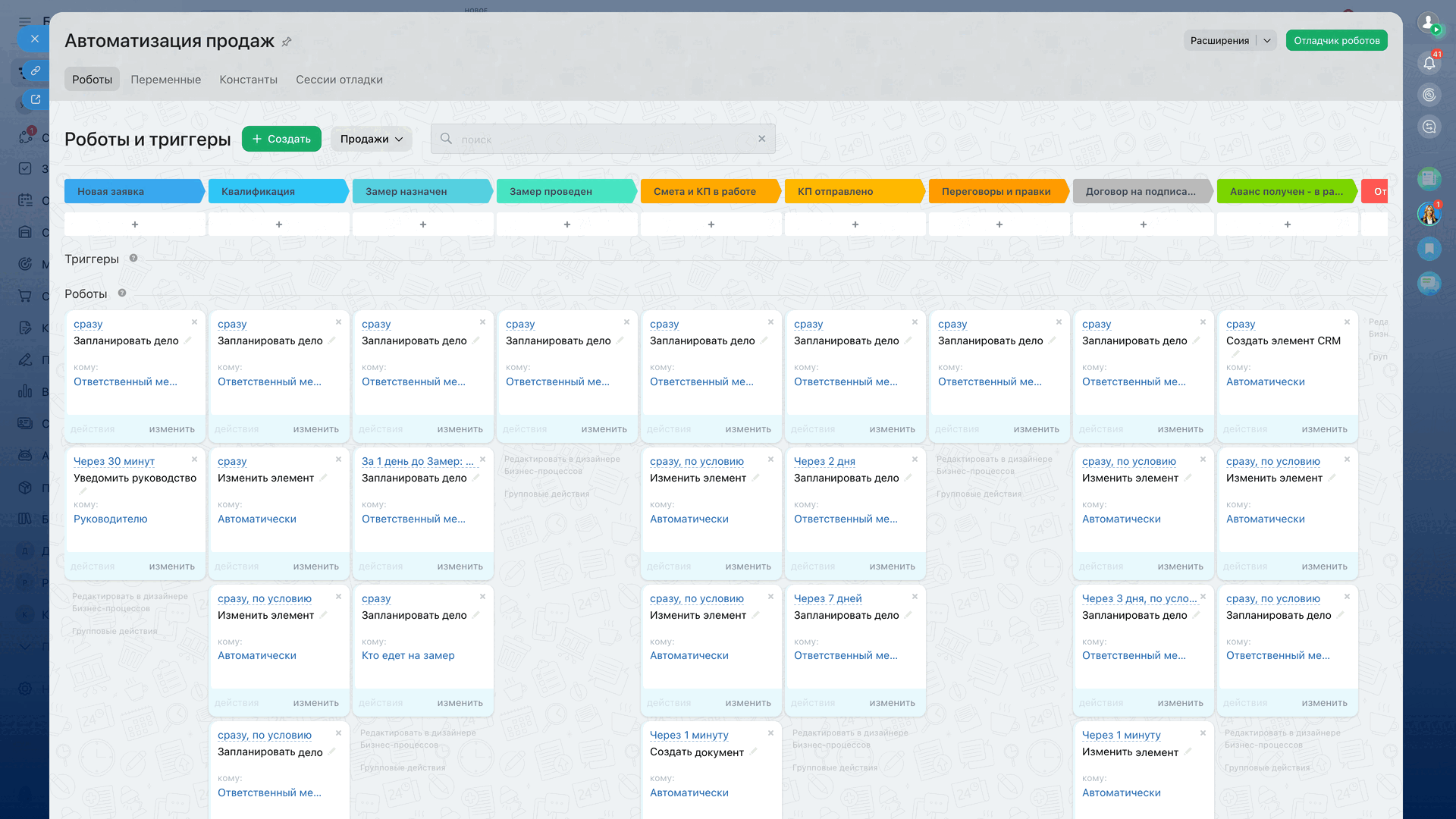The width and height of the screenshot is (1456, 819).
Task: Open help icon next to 'Триггеры'
Action: pyautogui.click(x=133, y=259)
